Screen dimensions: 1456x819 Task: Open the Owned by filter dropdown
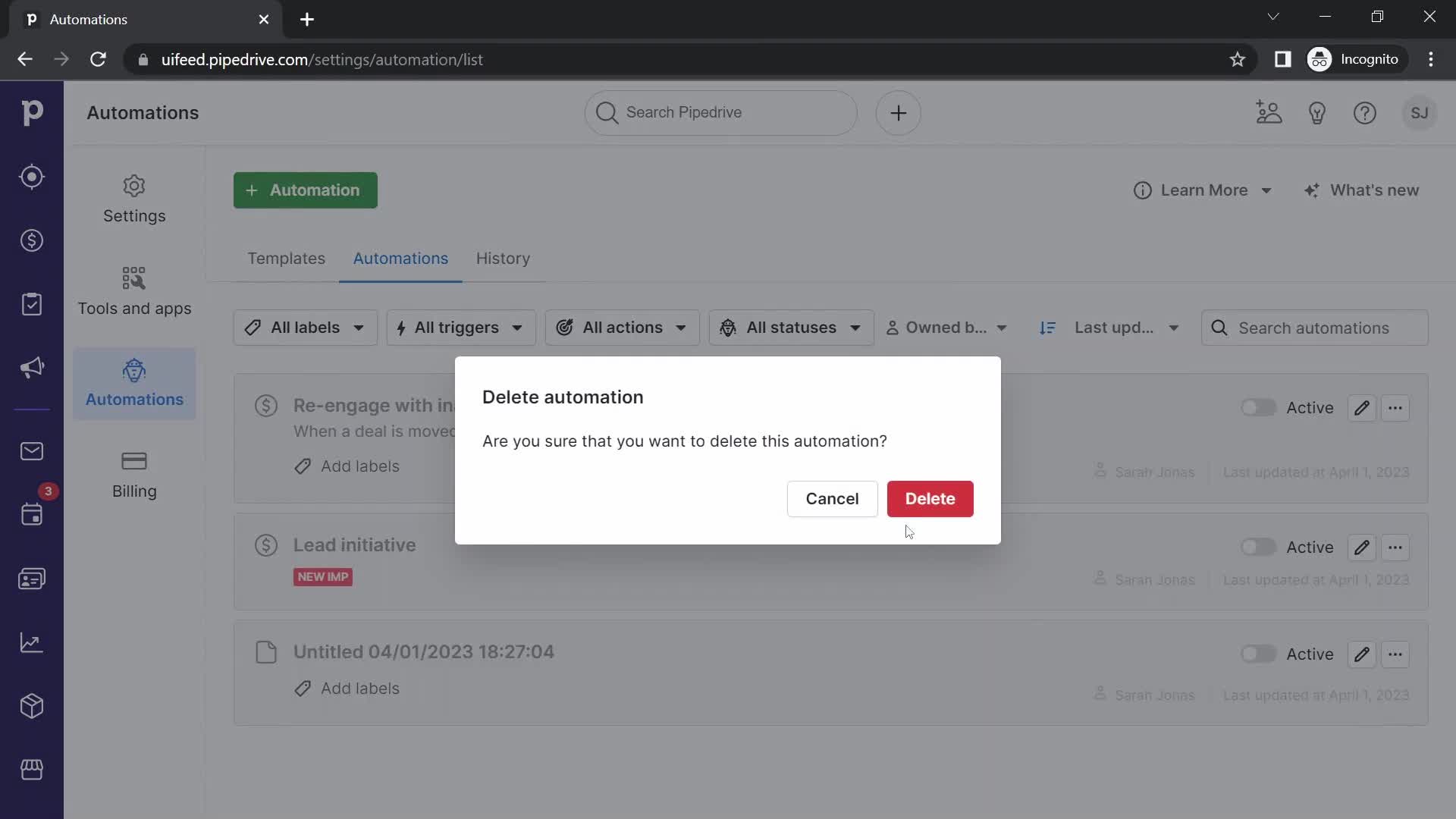tap(946, 328)
